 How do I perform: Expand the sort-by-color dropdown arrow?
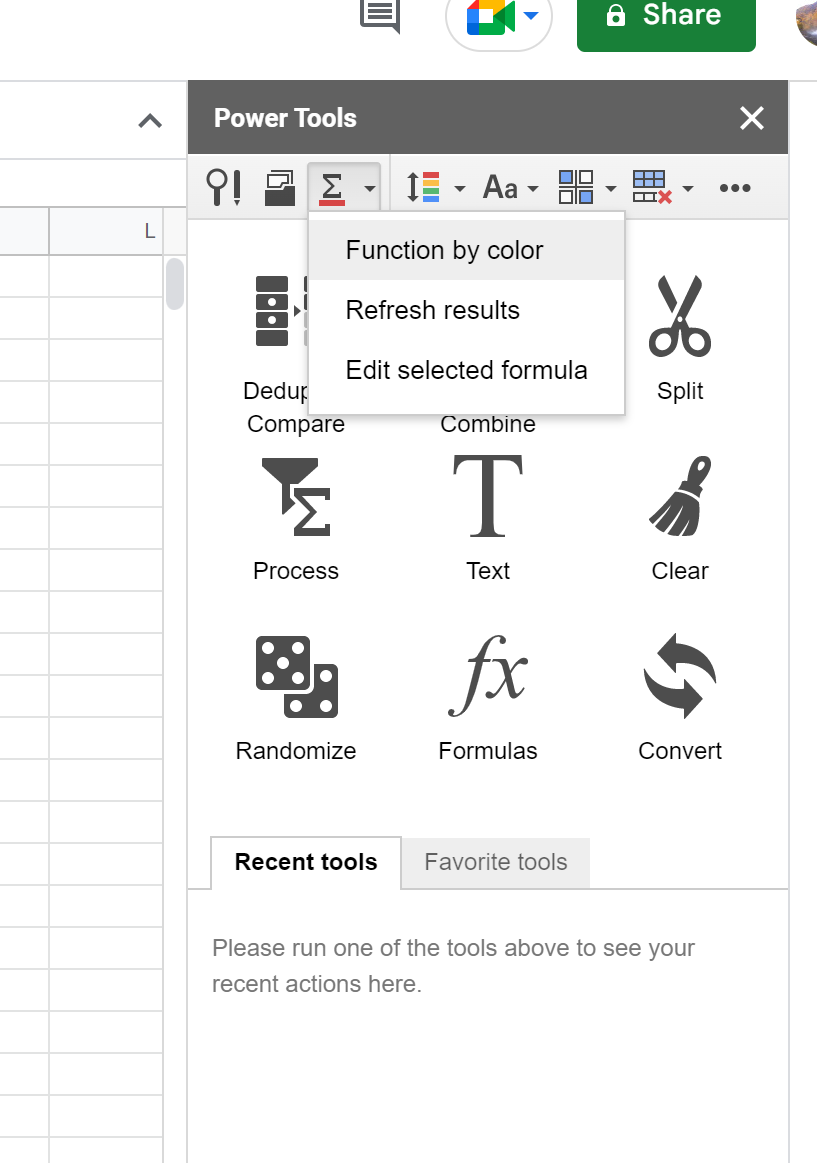(x=459, y=188)
